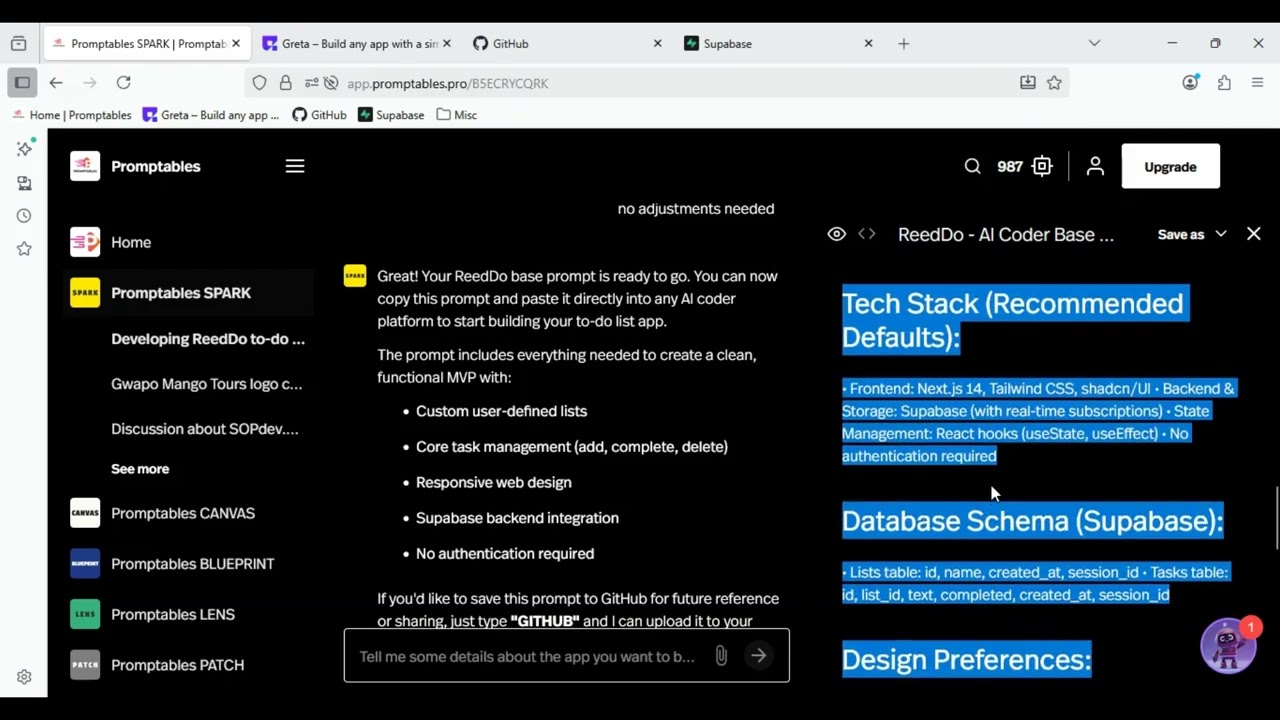Open the tab overview button in title bar

coord(18,44)
